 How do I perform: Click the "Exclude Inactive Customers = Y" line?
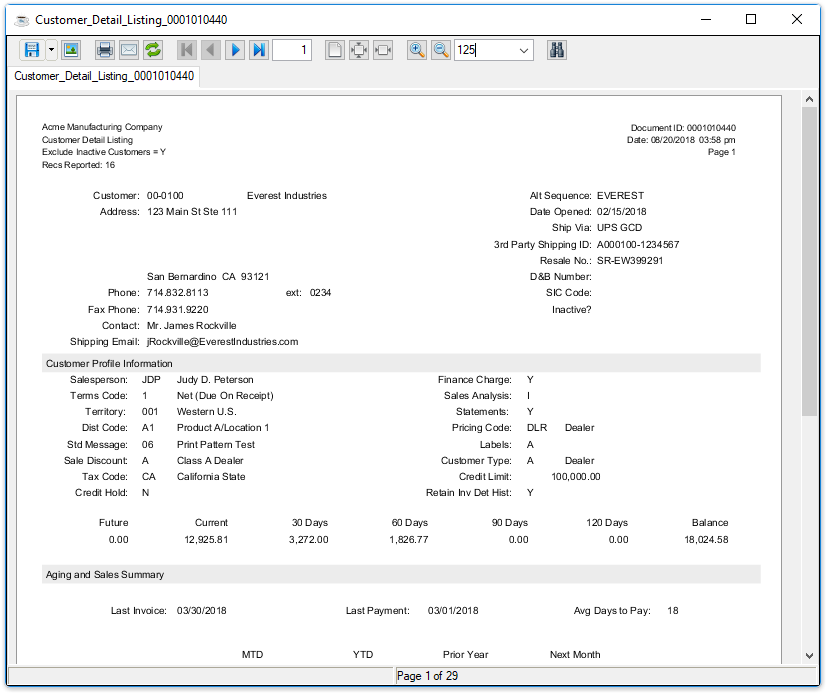tap(104, 152)
